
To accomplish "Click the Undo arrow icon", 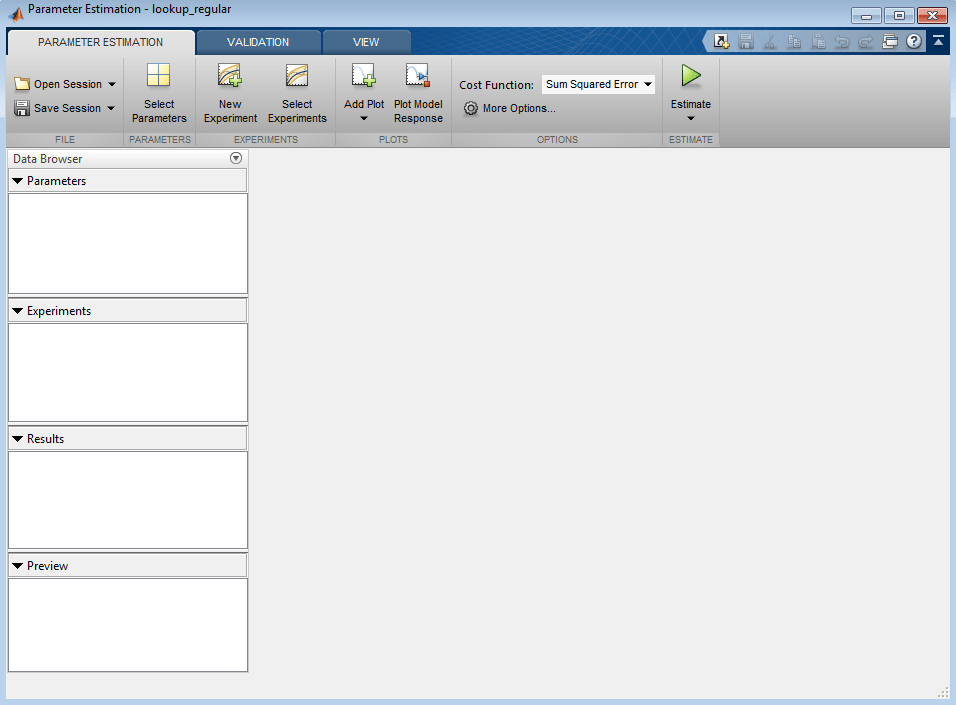I will point(842,41).
